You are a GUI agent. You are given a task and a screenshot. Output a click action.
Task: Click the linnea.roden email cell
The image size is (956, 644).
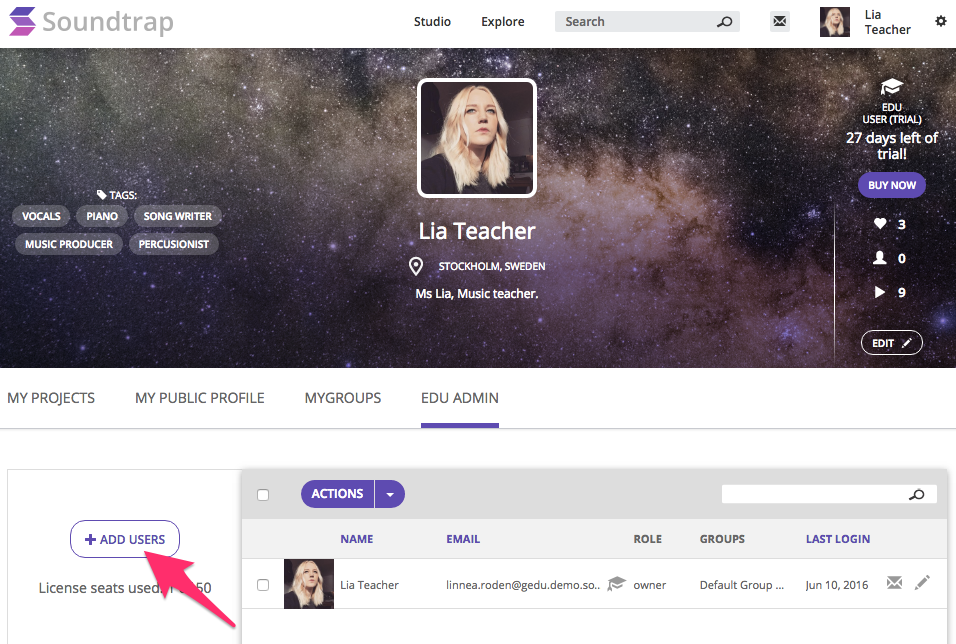point(523,585)
